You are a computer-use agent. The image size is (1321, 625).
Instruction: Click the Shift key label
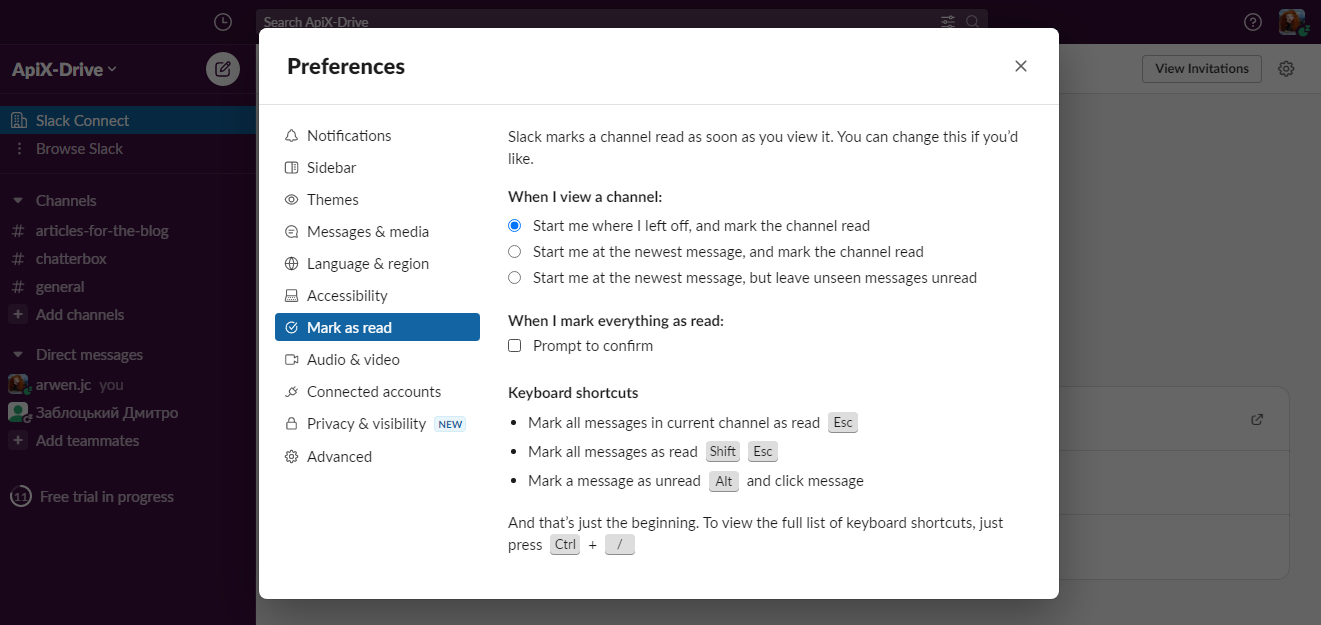(x=722, y=451)
